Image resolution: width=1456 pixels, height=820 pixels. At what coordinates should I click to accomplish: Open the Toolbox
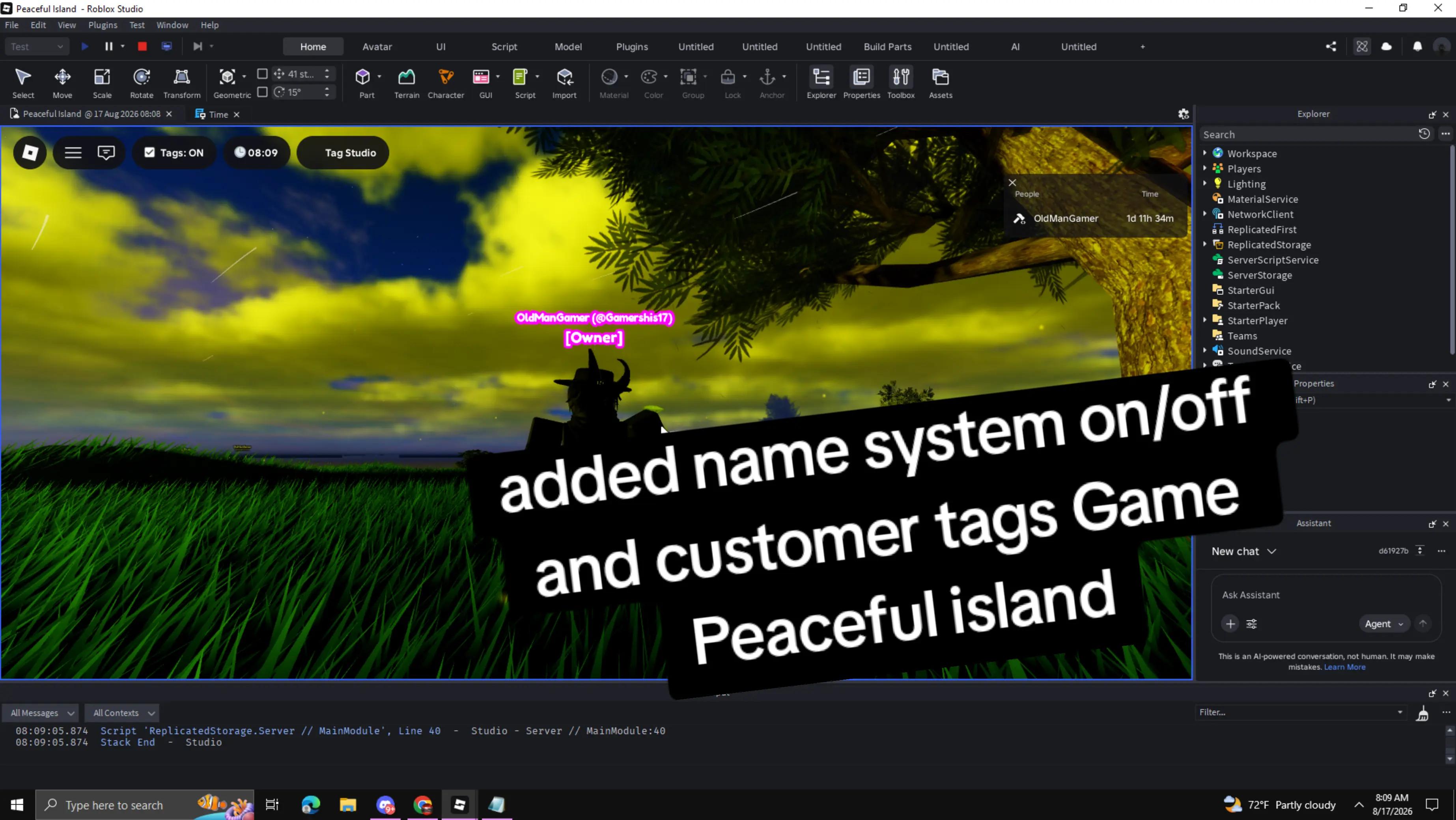point(901,82)
